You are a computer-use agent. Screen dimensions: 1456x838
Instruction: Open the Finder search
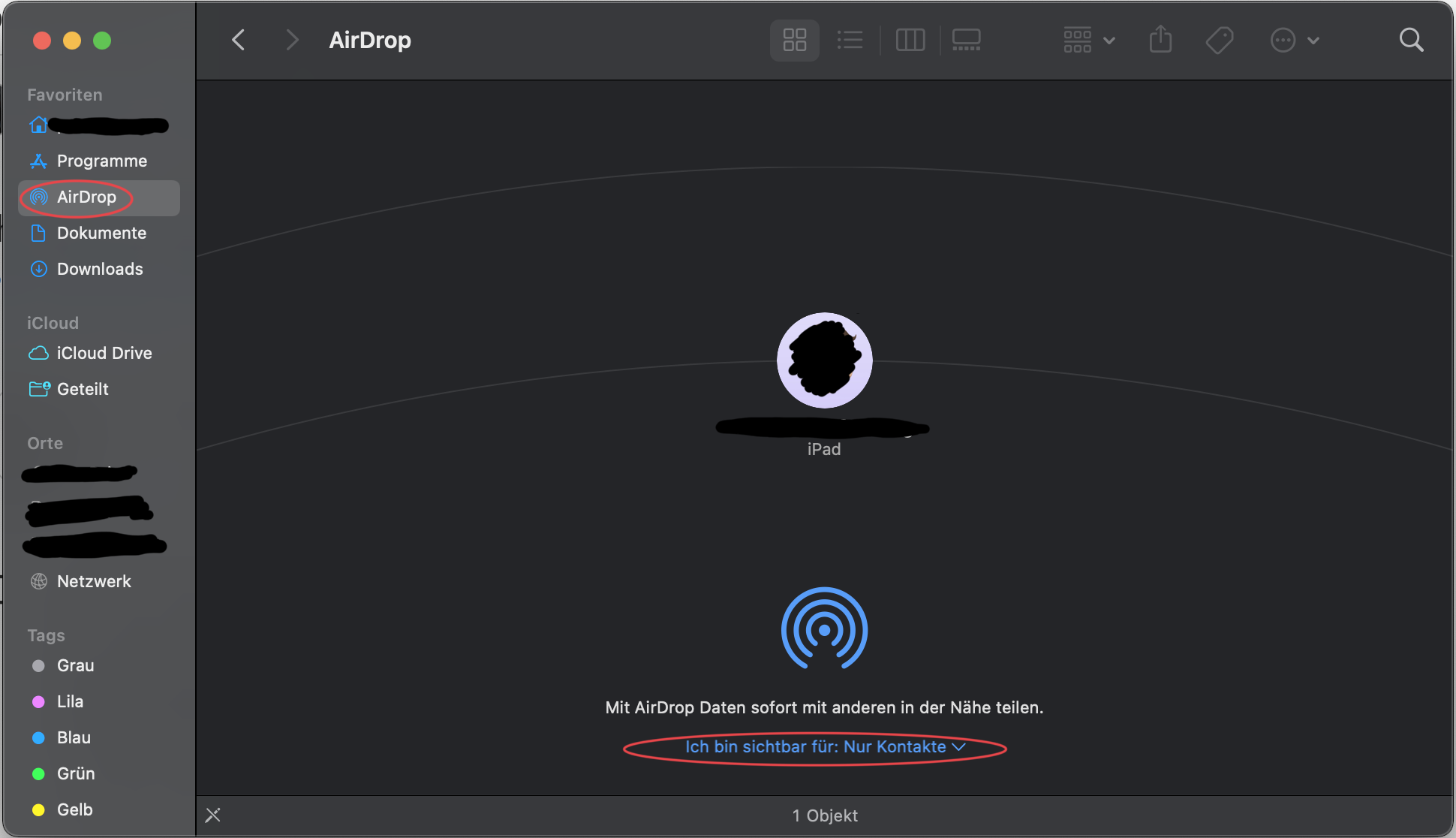coord(1411,40)
